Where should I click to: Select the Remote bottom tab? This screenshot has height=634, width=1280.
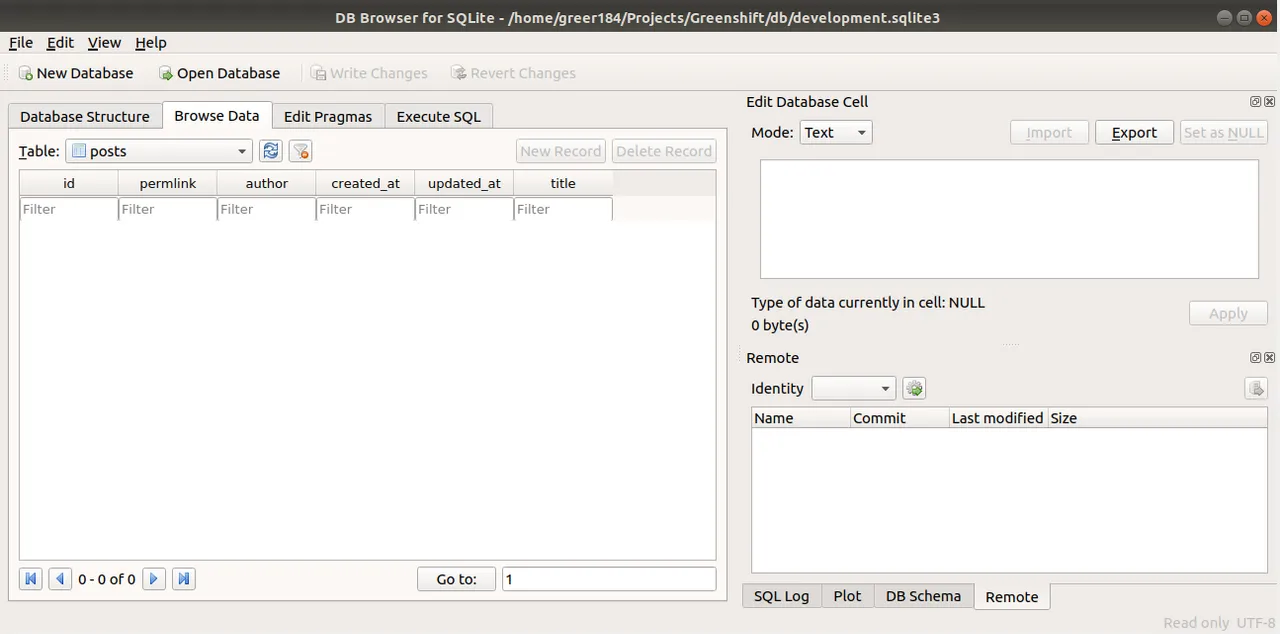tap(1012, 597)
